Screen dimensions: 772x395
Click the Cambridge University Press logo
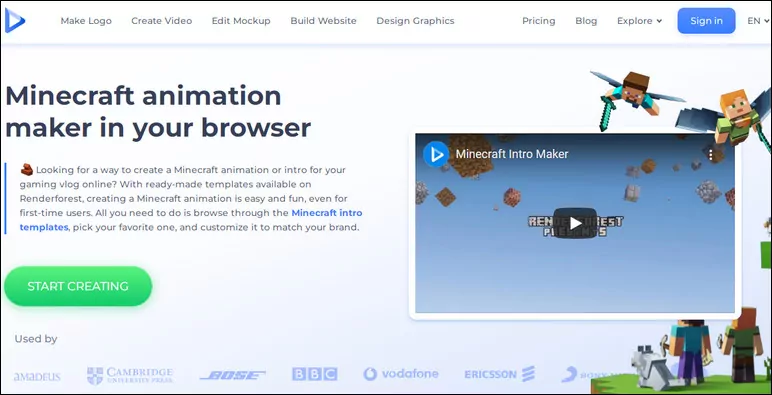point(130,375)
